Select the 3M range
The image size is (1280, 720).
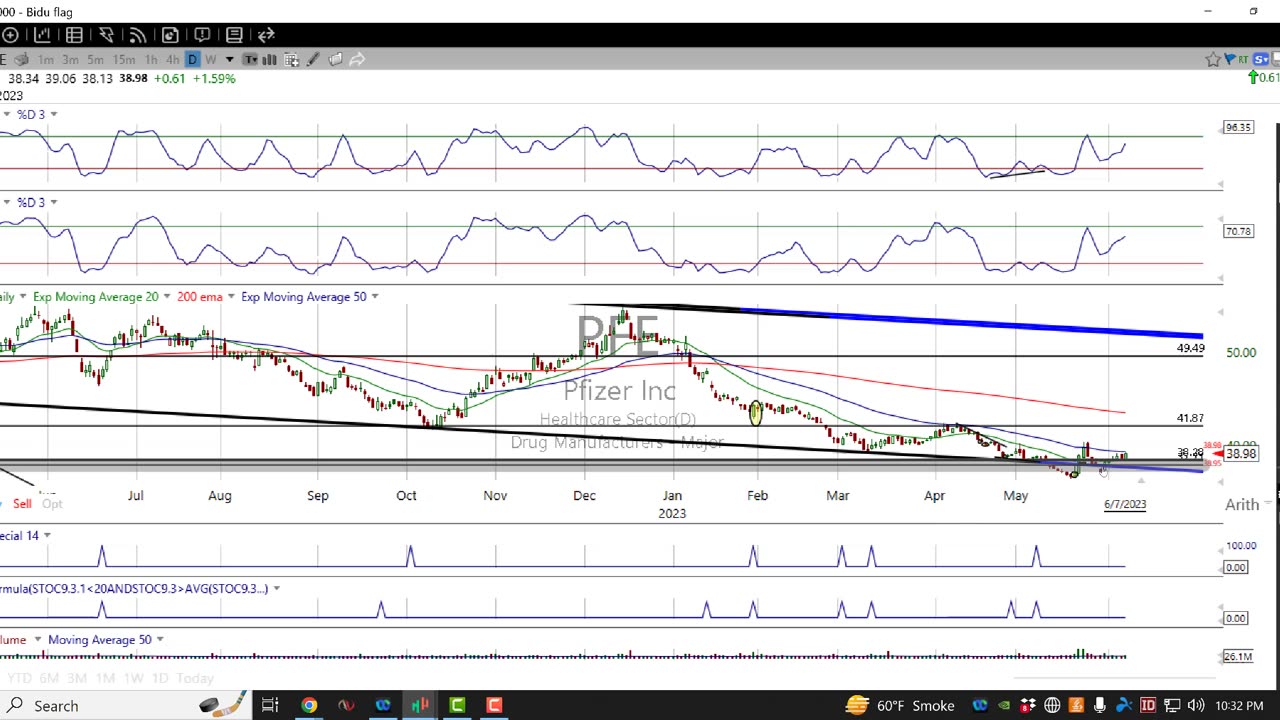pos(77,678)
